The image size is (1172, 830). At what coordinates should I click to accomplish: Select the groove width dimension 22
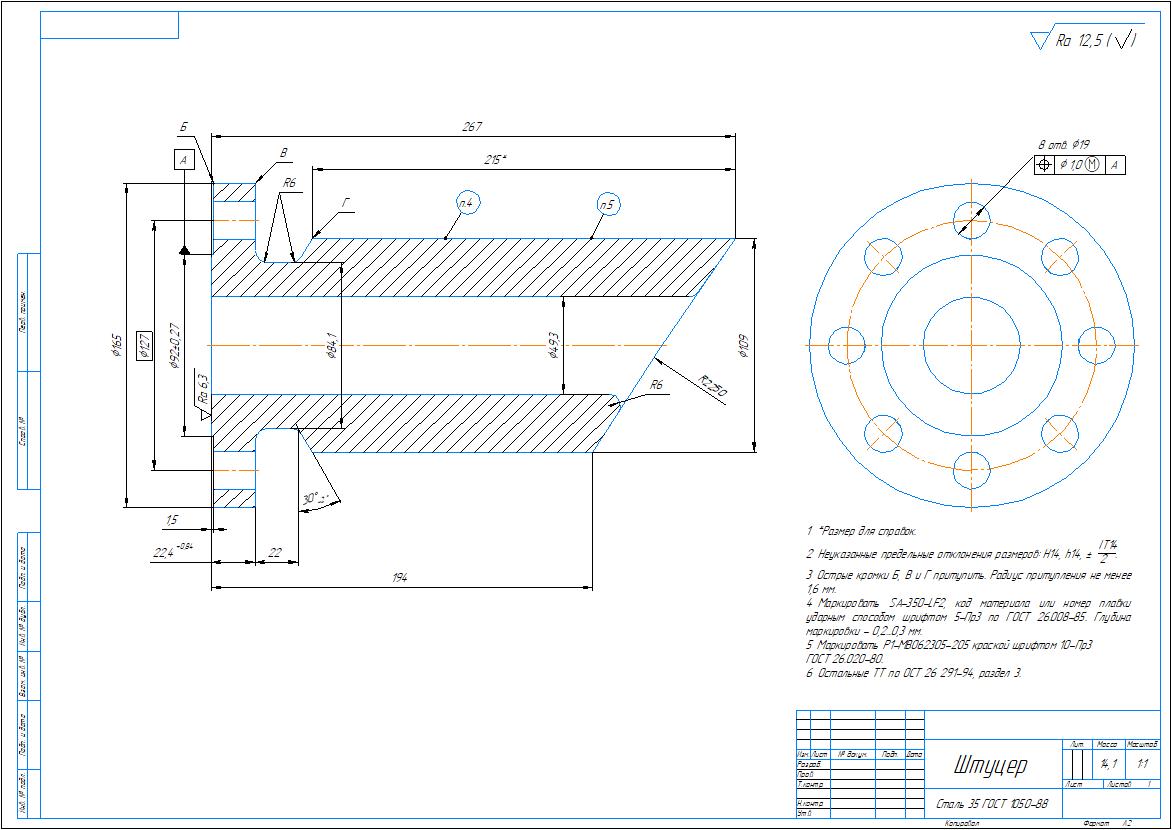tap(274, 553)
